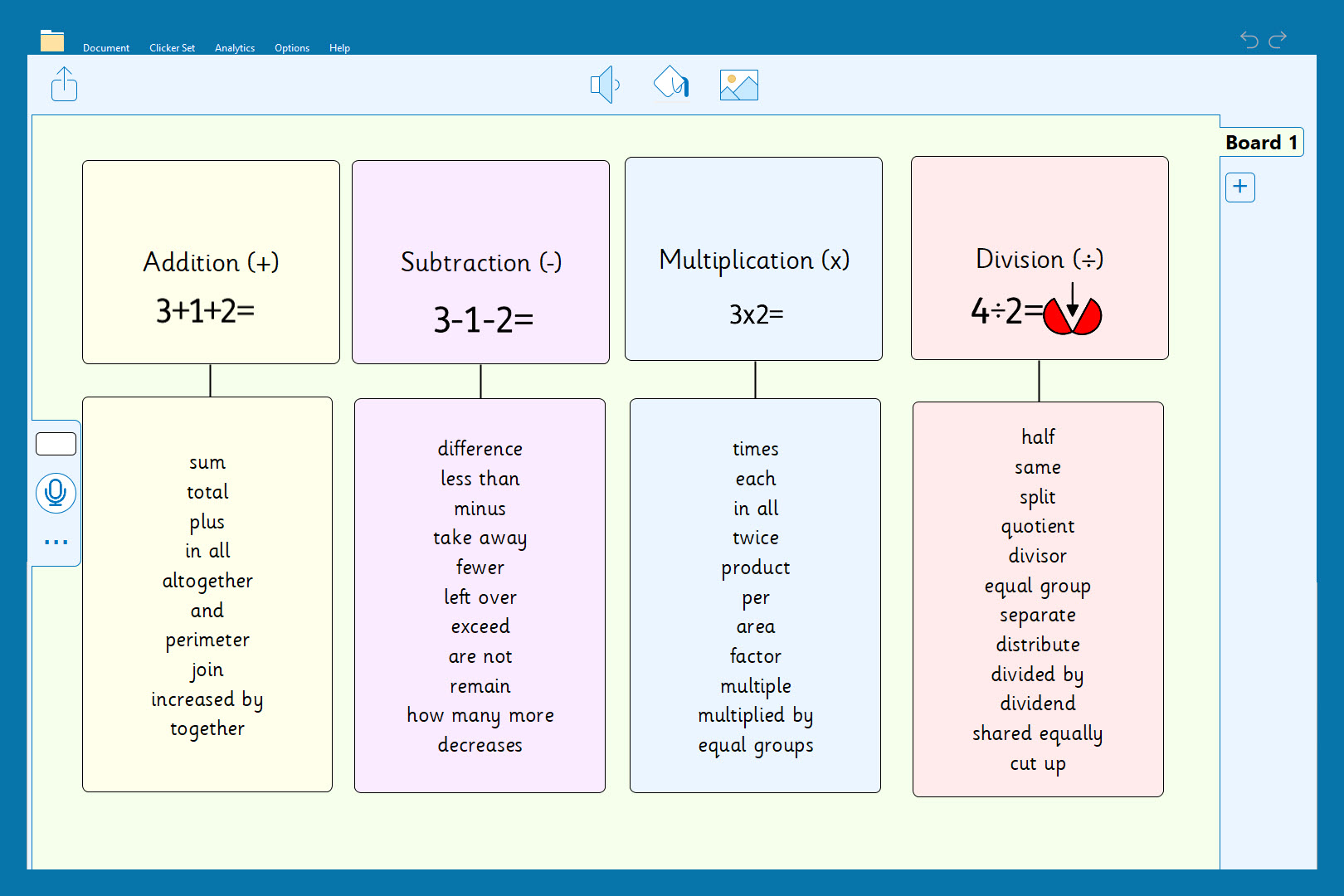The width and height of the screenshot is (1344, 896).
Task: Click the word 'product'
Action: (x=756, y=568)
